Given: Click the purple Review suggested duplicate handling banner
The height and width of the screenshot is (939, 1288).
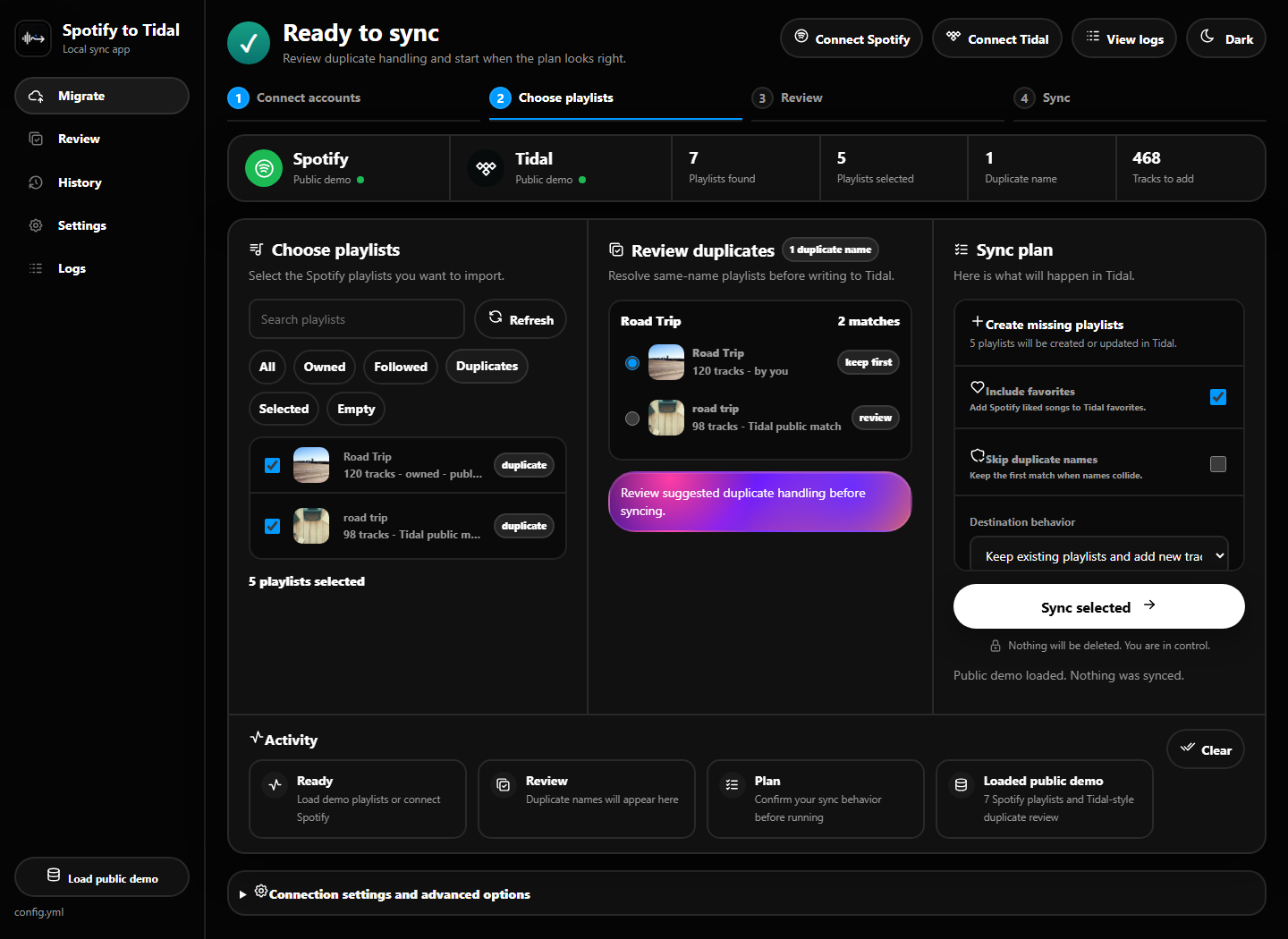Looking at the screenshot, I should [x=760, y=502].
